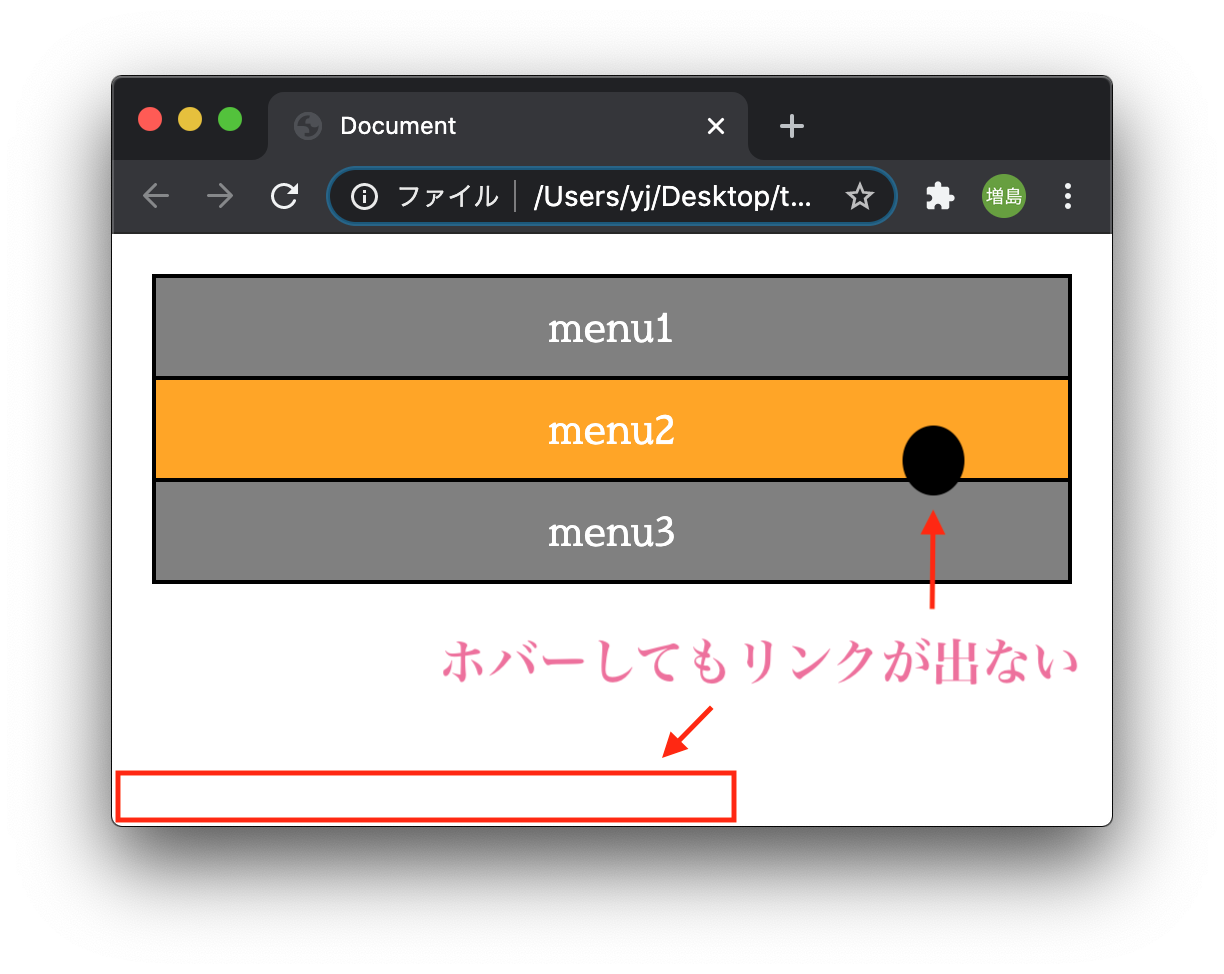Screen dimensions: 1224x974
Task: Click the menu3 item
Action: tap(612, 532)
